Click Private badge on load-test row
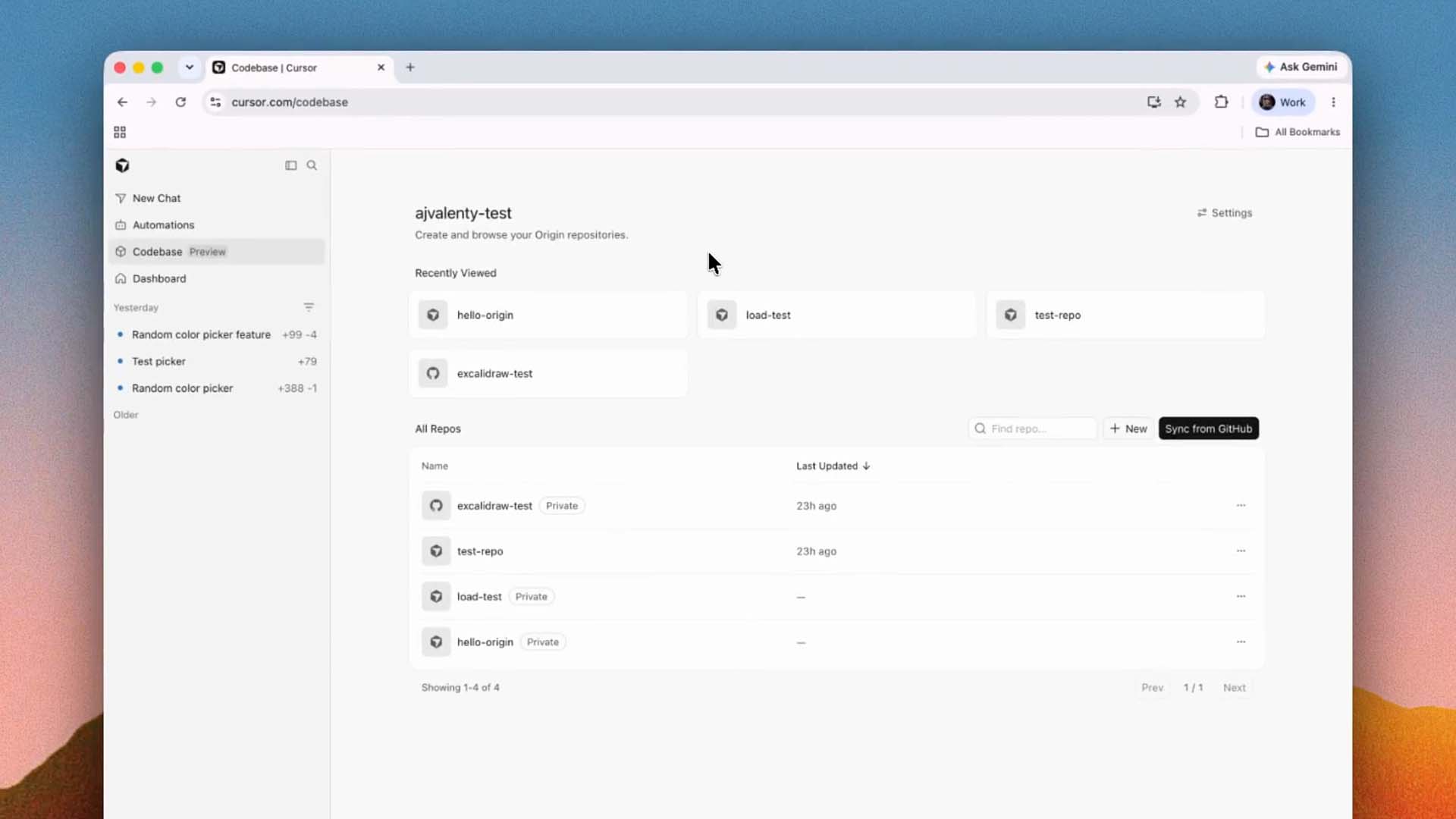This screenshot has height=819, width=1456. [532, 597]
